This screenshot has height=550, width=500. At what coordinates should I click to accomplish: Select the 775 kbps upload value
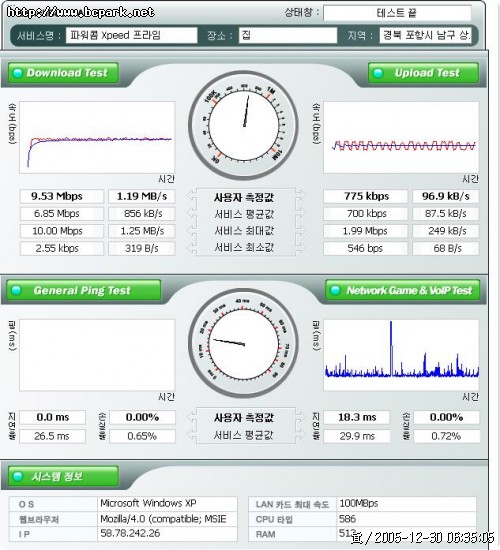(x=366, y=196)
